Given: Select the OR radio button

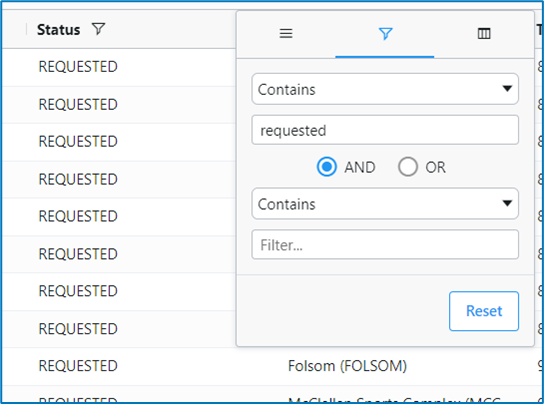Looking at the screenshot, I should tap(408, 167).
